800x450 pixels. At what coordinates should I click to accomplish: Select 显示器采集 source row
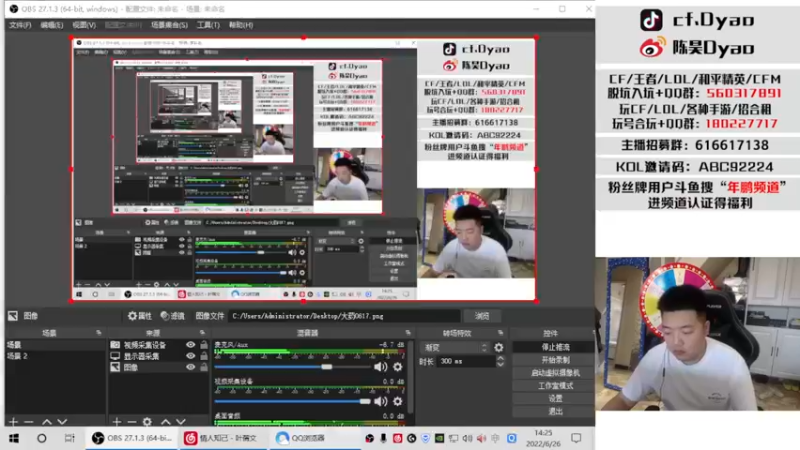point(158,356)
